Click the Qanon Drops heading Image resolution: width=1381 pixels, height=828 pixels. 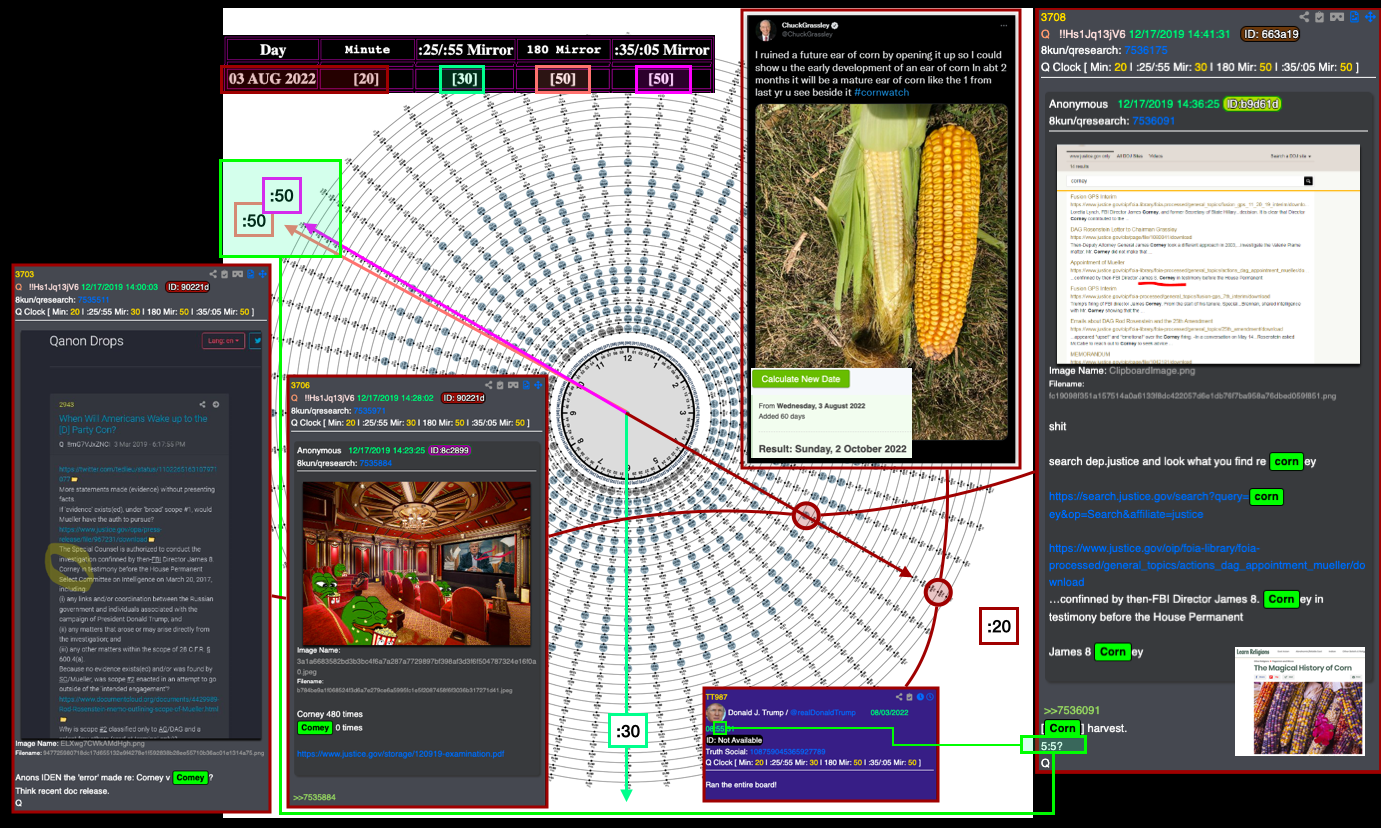coord(87,341)
